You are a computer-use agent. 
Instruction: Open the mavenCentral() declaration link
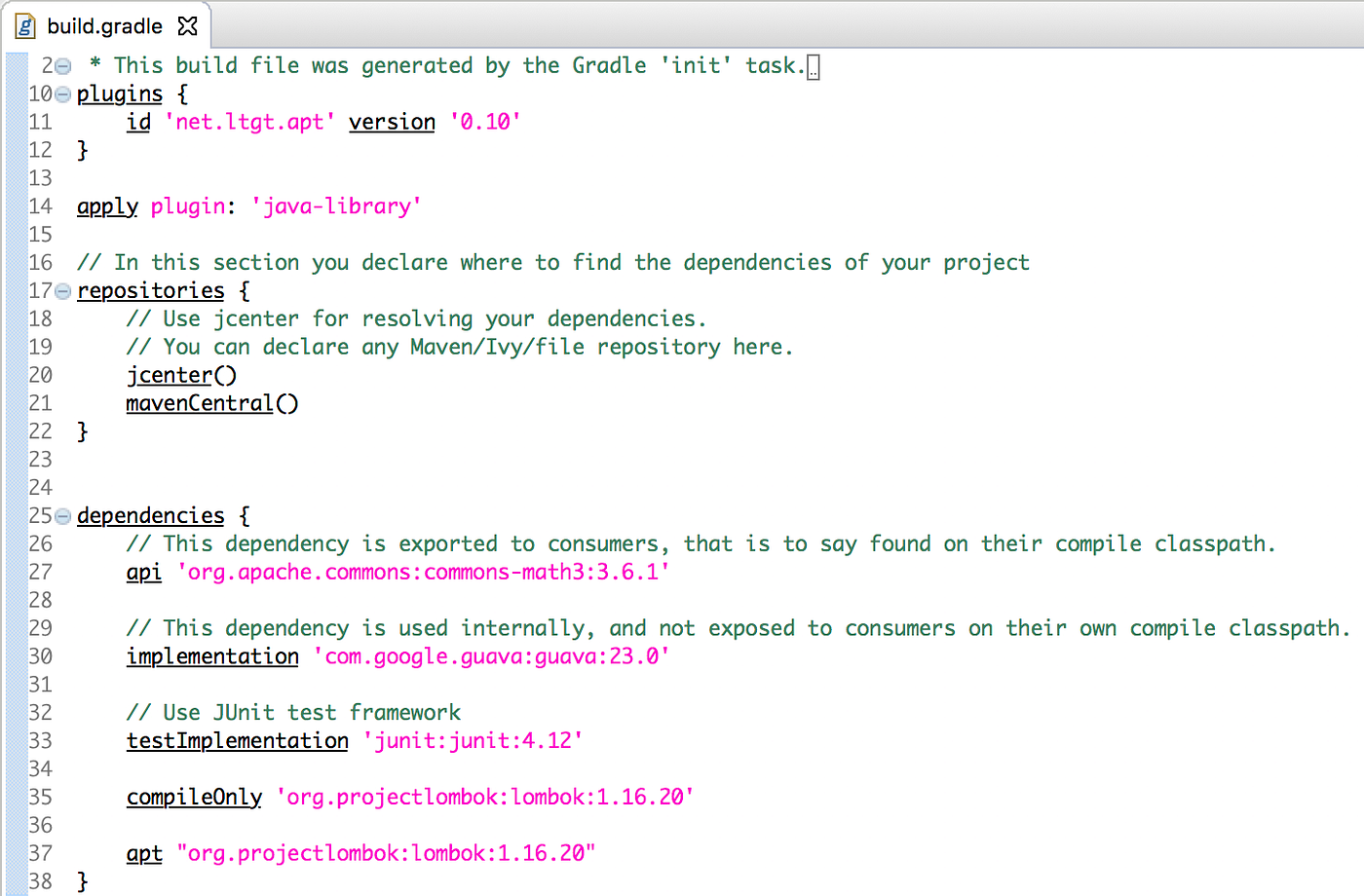(x=199, y=403)
